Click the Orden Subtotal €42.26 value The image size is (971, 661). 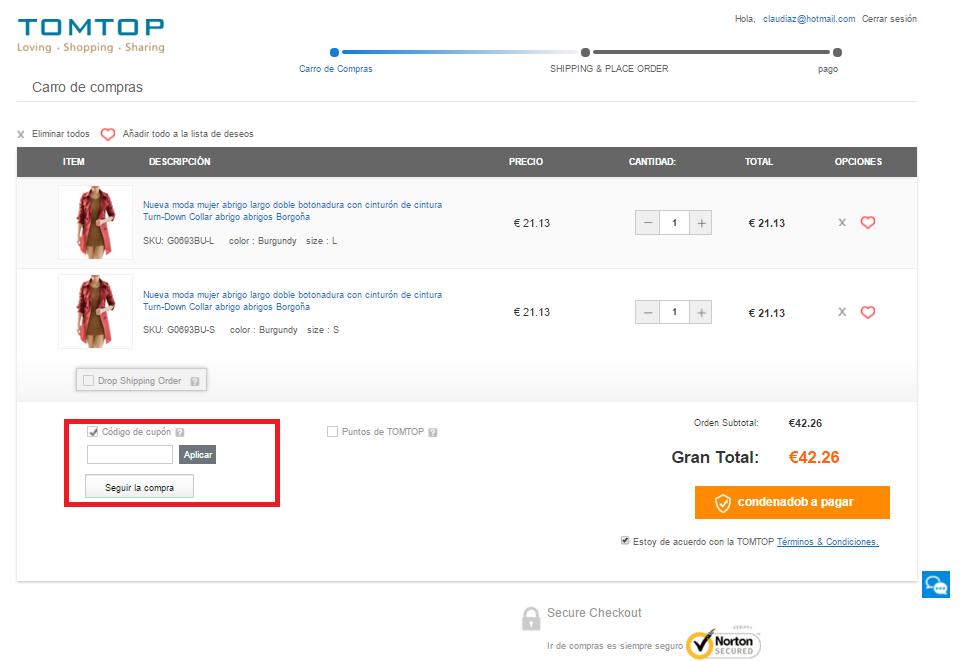[x=805, y=424]
